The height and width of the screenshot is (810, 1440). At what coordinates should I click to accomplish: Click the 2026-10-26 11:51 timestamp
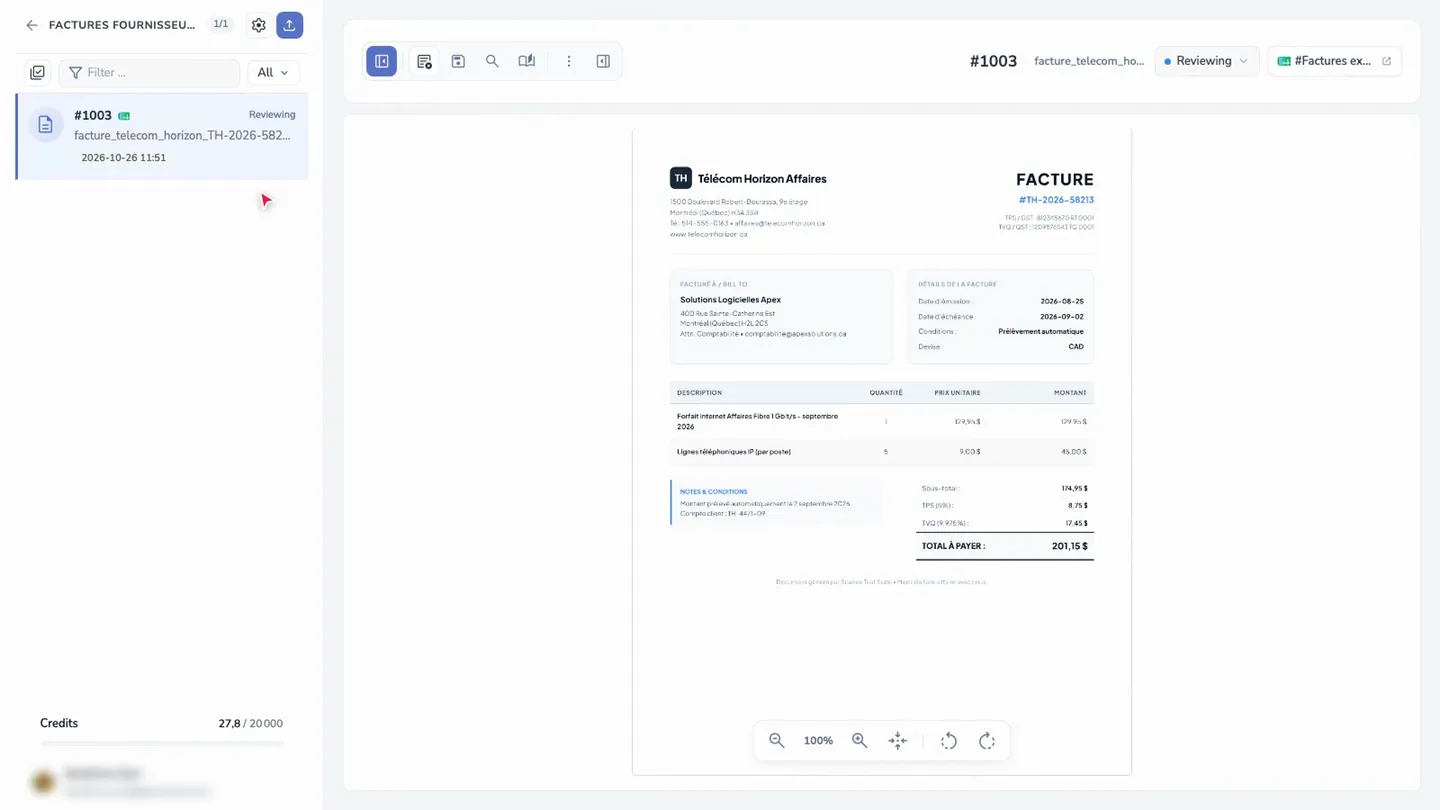coord(124,158)
